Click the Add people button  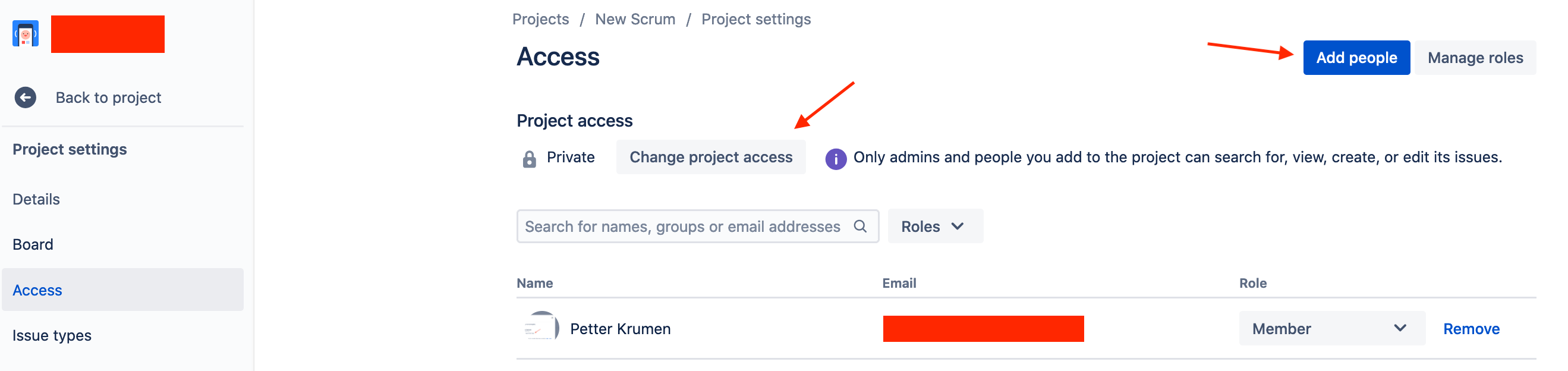click(1356, 58)
